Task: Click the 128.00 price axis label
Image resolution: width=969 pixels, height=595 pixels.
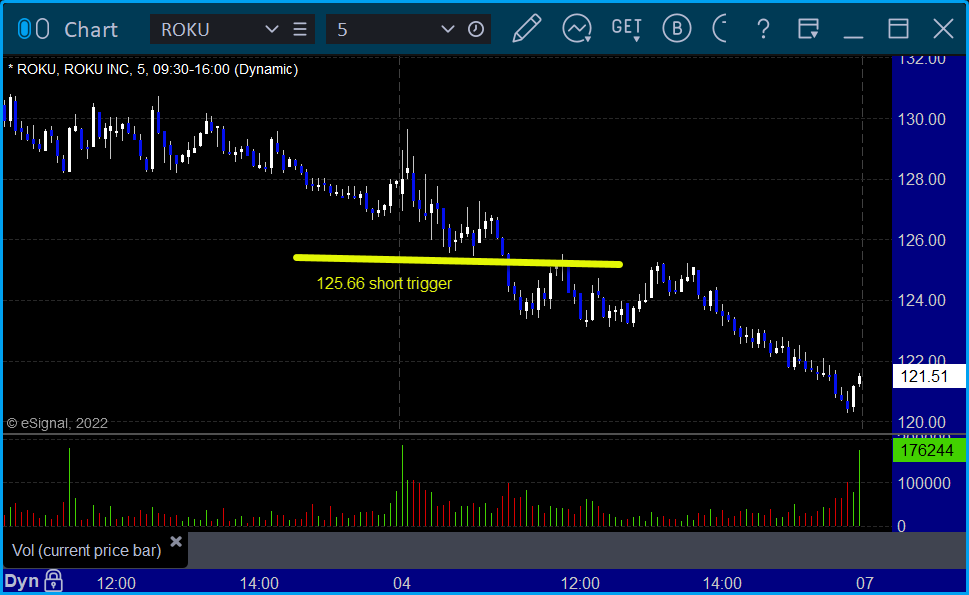Action: [921, 179]
